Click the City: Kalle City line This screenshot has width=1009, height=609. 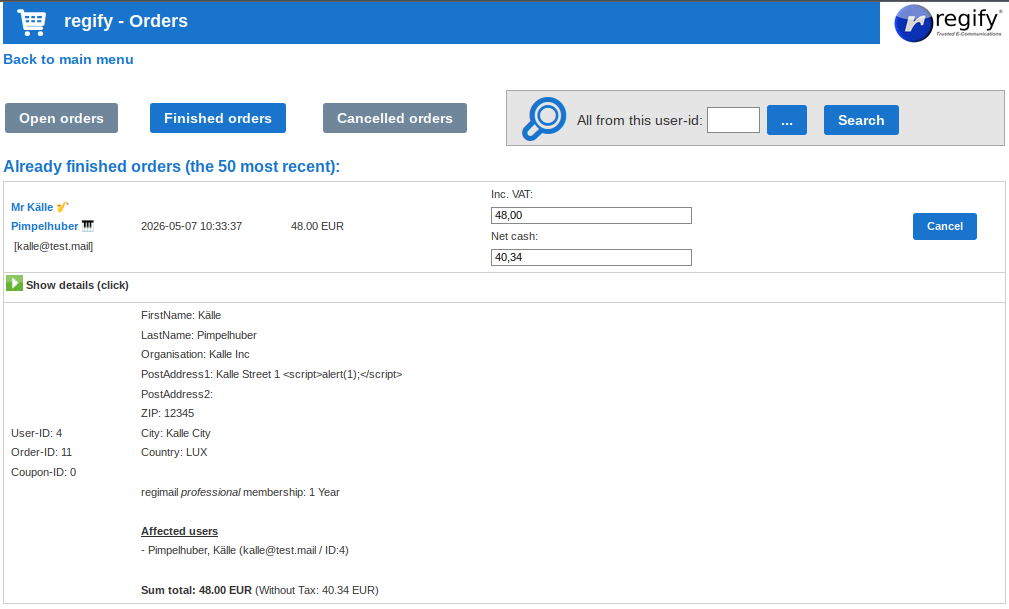(x=176, y=433)
